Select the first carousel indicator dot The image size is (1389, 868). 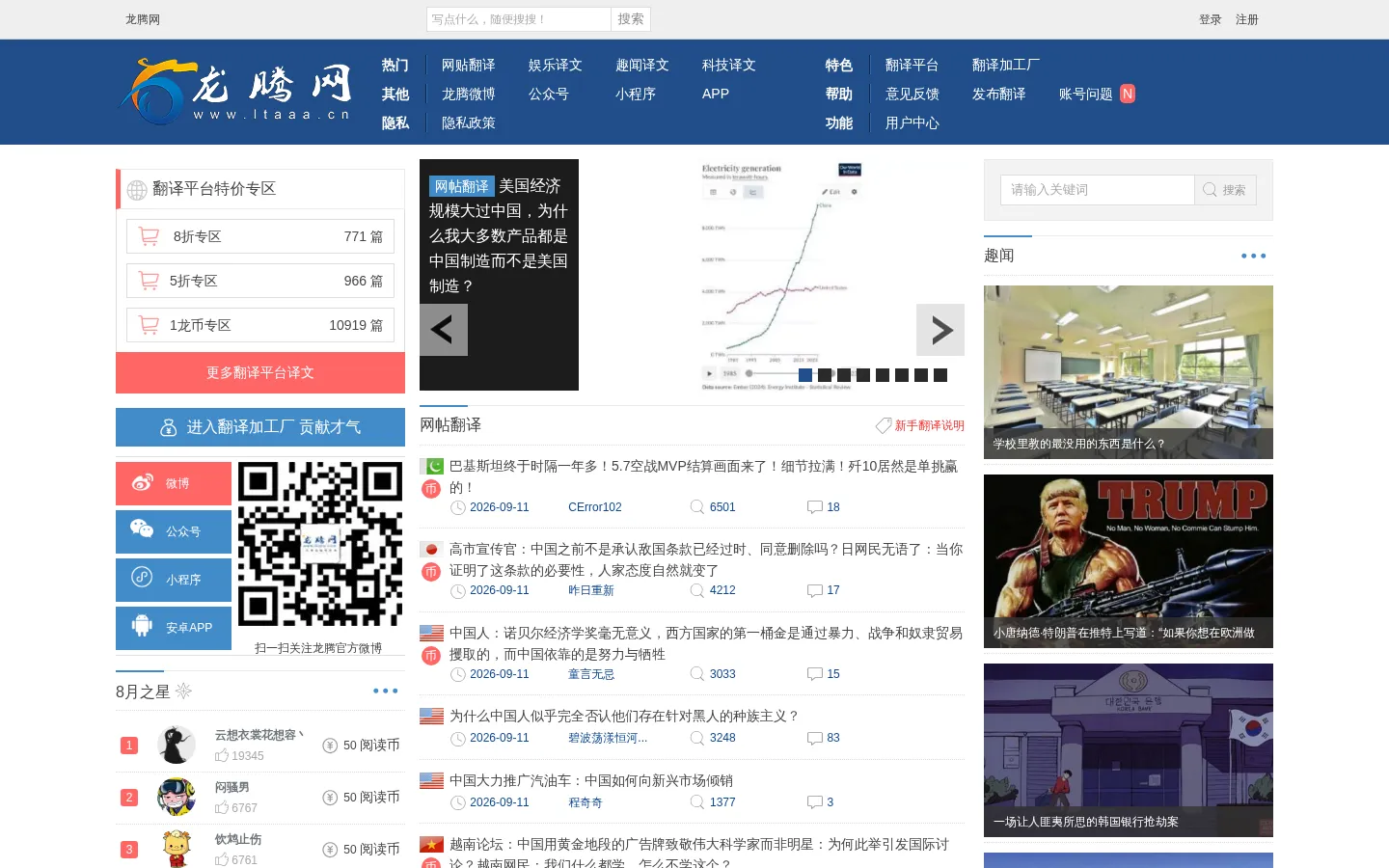[805, 375]
